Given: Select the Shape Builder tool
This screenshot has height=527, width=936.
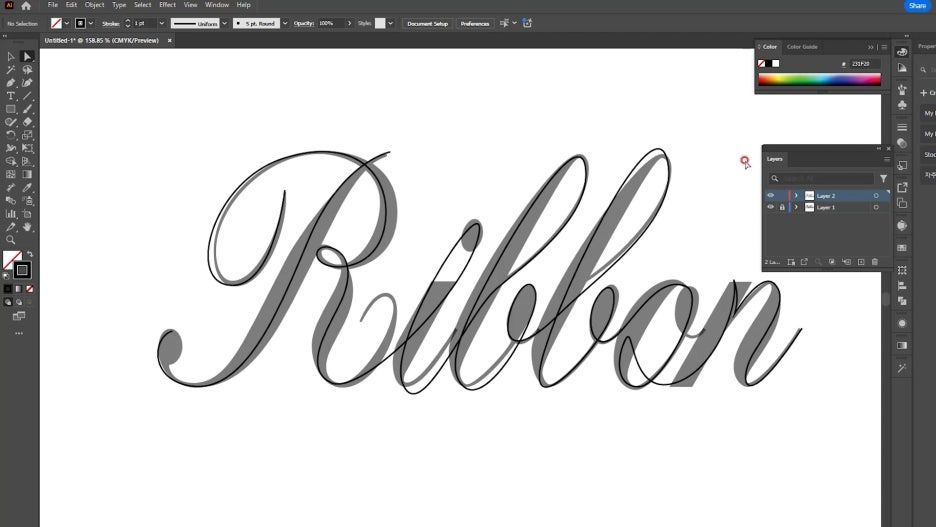Looking at the screenshot, I should [x=11, y=162].
